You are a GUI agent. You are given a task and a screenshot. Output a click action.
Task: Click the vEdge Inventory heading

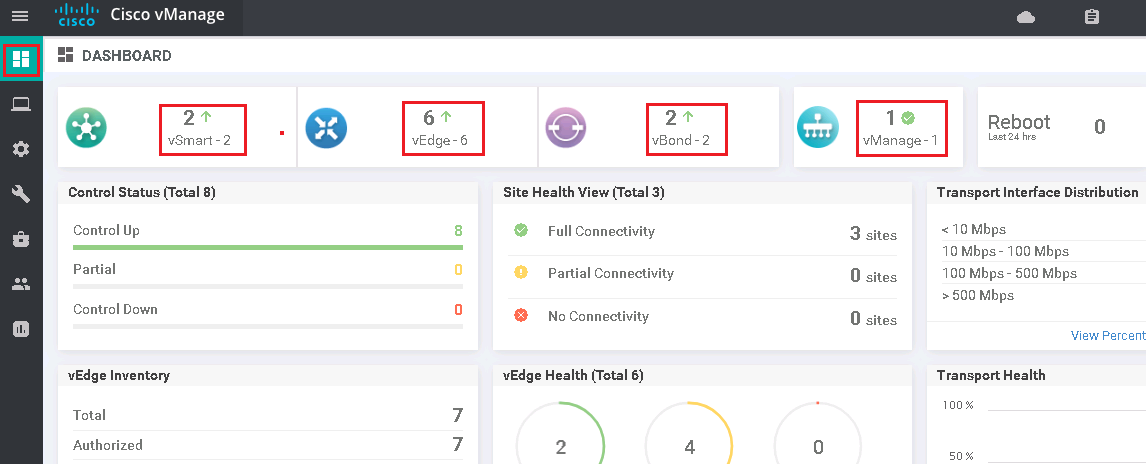(x=119, y=375)
